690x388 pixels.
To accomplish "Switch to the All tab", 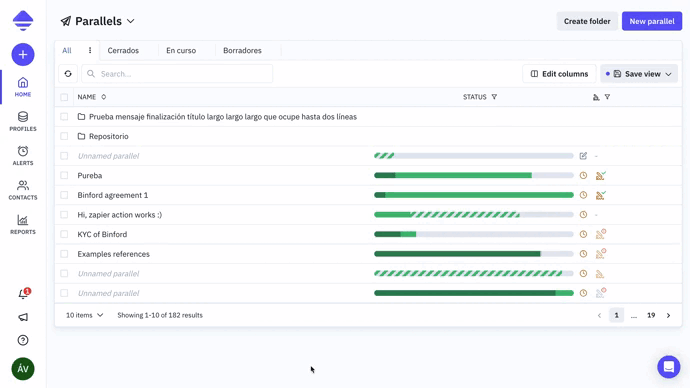I will 67,51.
